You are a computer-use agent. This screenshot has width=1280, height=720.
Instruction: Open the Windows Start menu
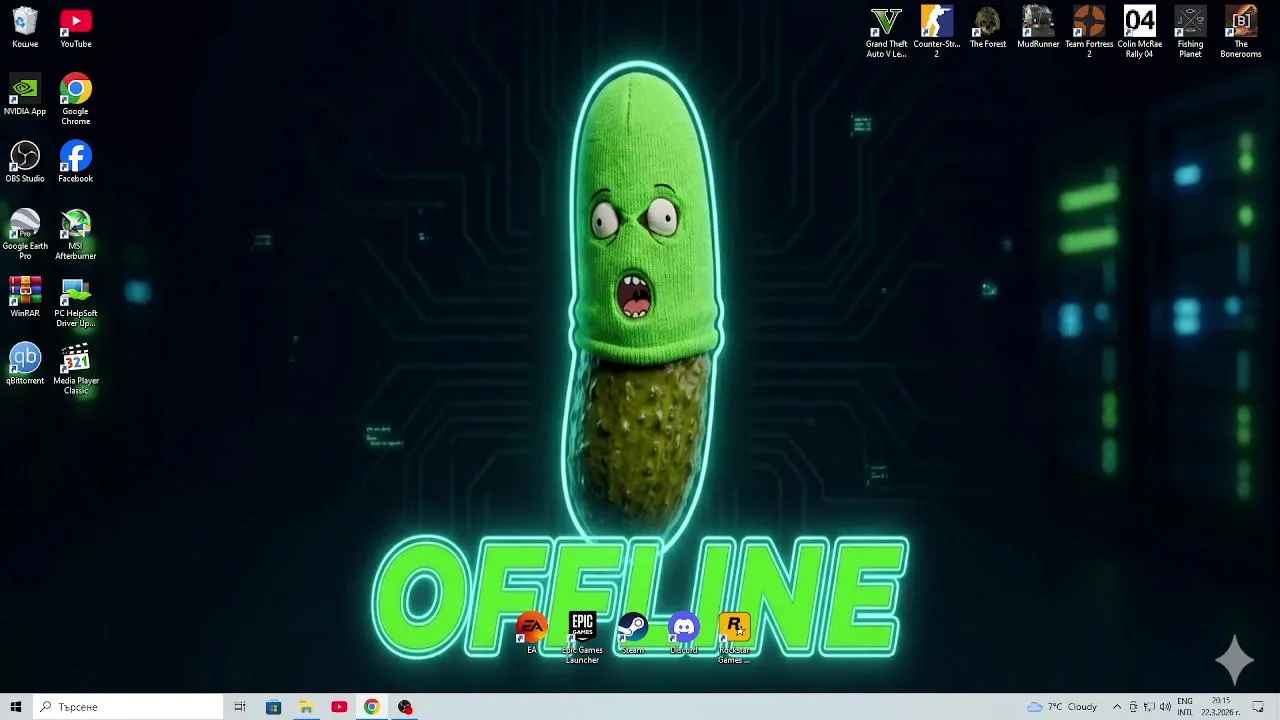tap(16, 707)
